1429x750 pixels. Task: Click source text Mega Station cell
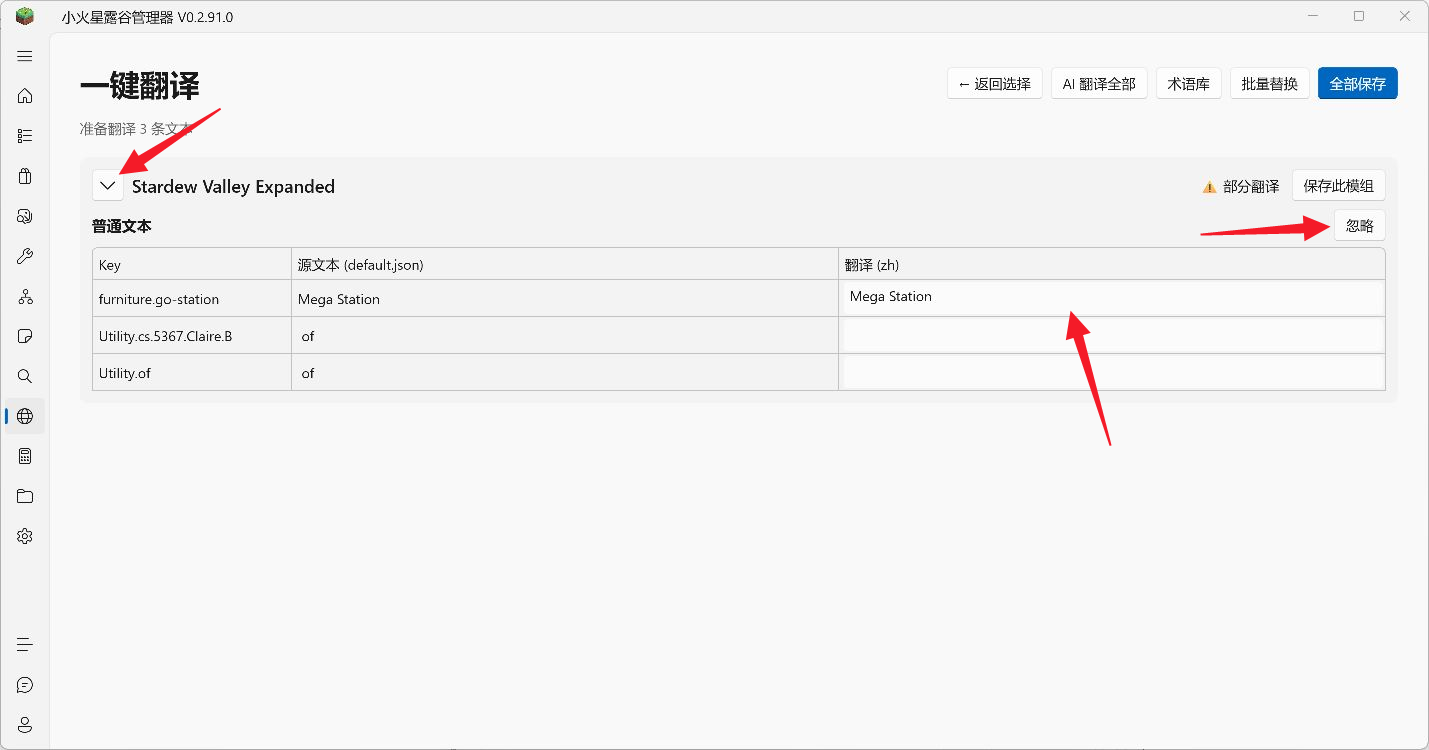[x=565, y=299]
